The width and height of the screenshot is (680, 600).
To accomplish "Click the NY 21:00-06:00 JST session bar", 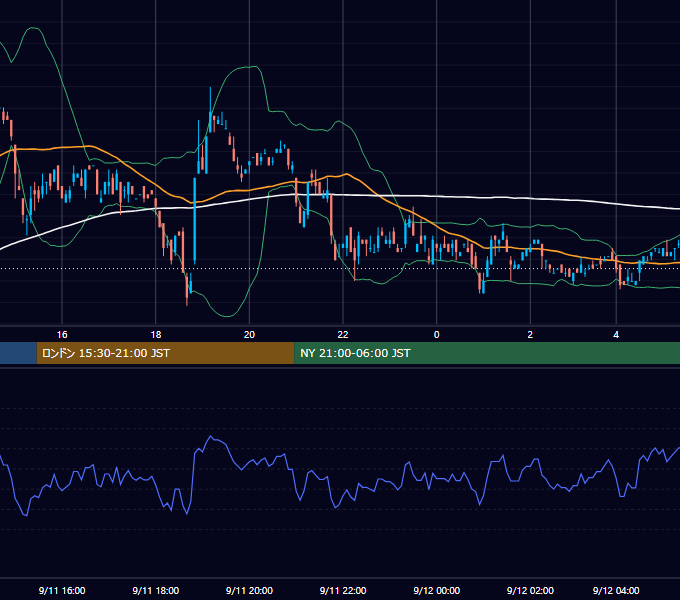I will click(x=487, y=353).
